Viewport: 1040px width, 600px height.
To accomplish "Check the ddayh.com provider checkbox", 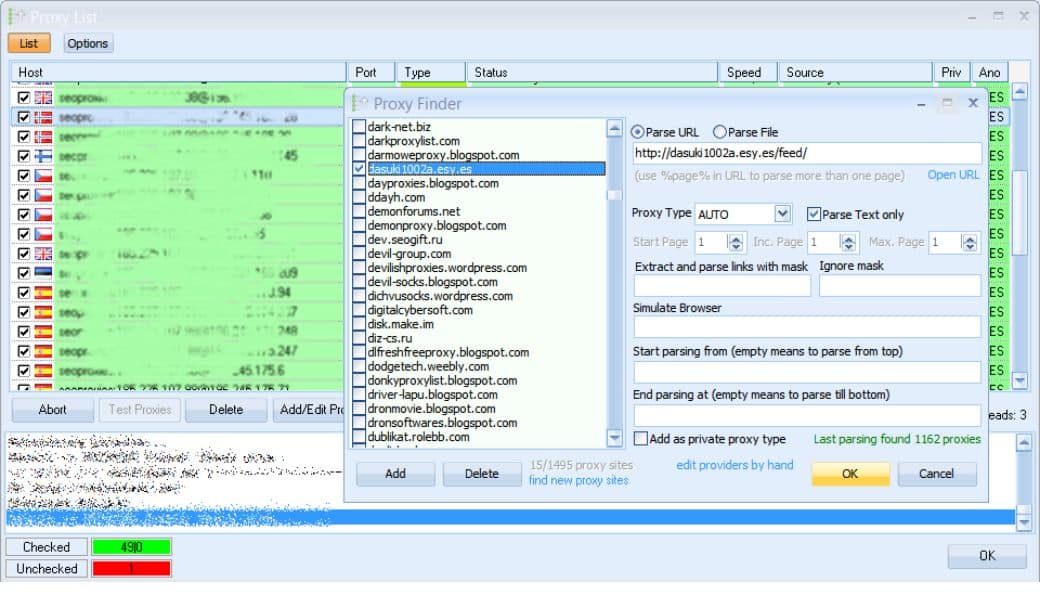I will tap(359, 197).
